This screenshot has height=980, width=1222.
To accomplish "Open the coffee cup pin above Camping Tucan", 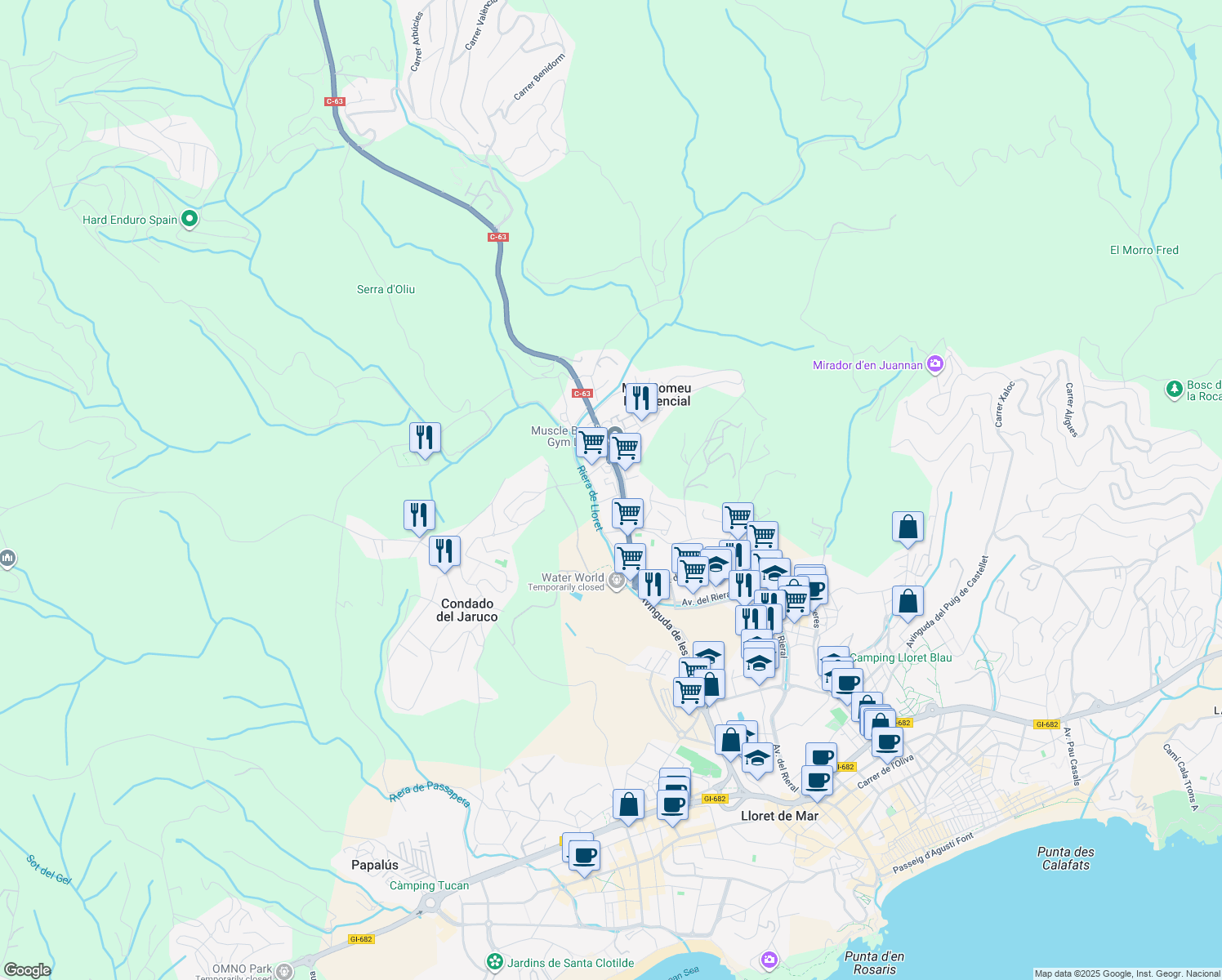I will pos(583,856).
